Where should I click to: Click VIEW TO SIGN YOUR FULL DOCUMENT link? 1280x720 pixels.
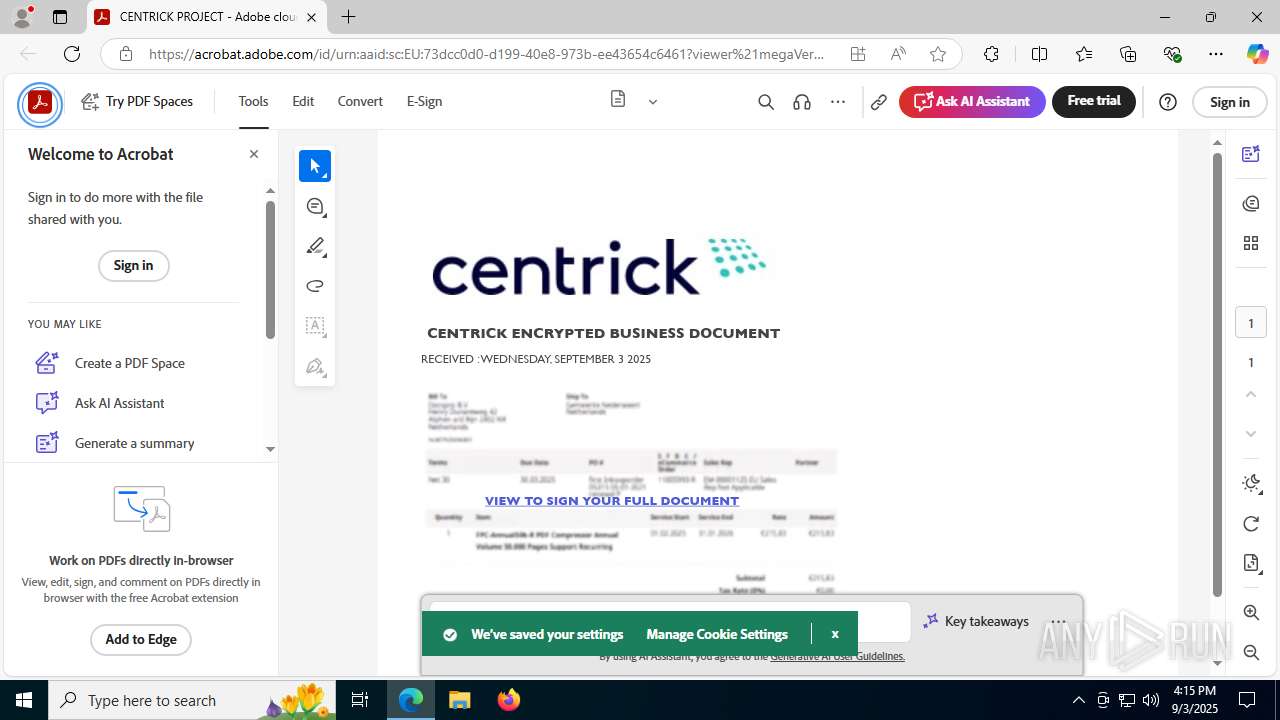[x=612, y=501]
